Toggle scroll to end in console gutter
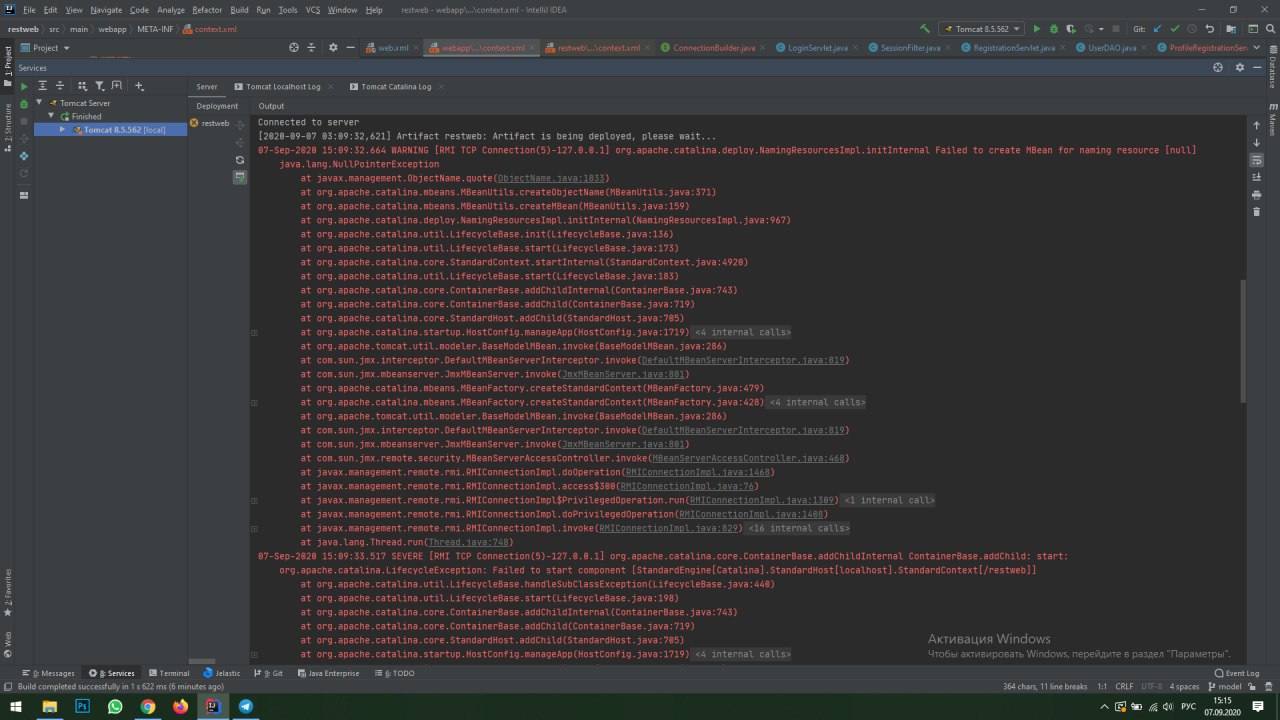 pos(1257,177)
